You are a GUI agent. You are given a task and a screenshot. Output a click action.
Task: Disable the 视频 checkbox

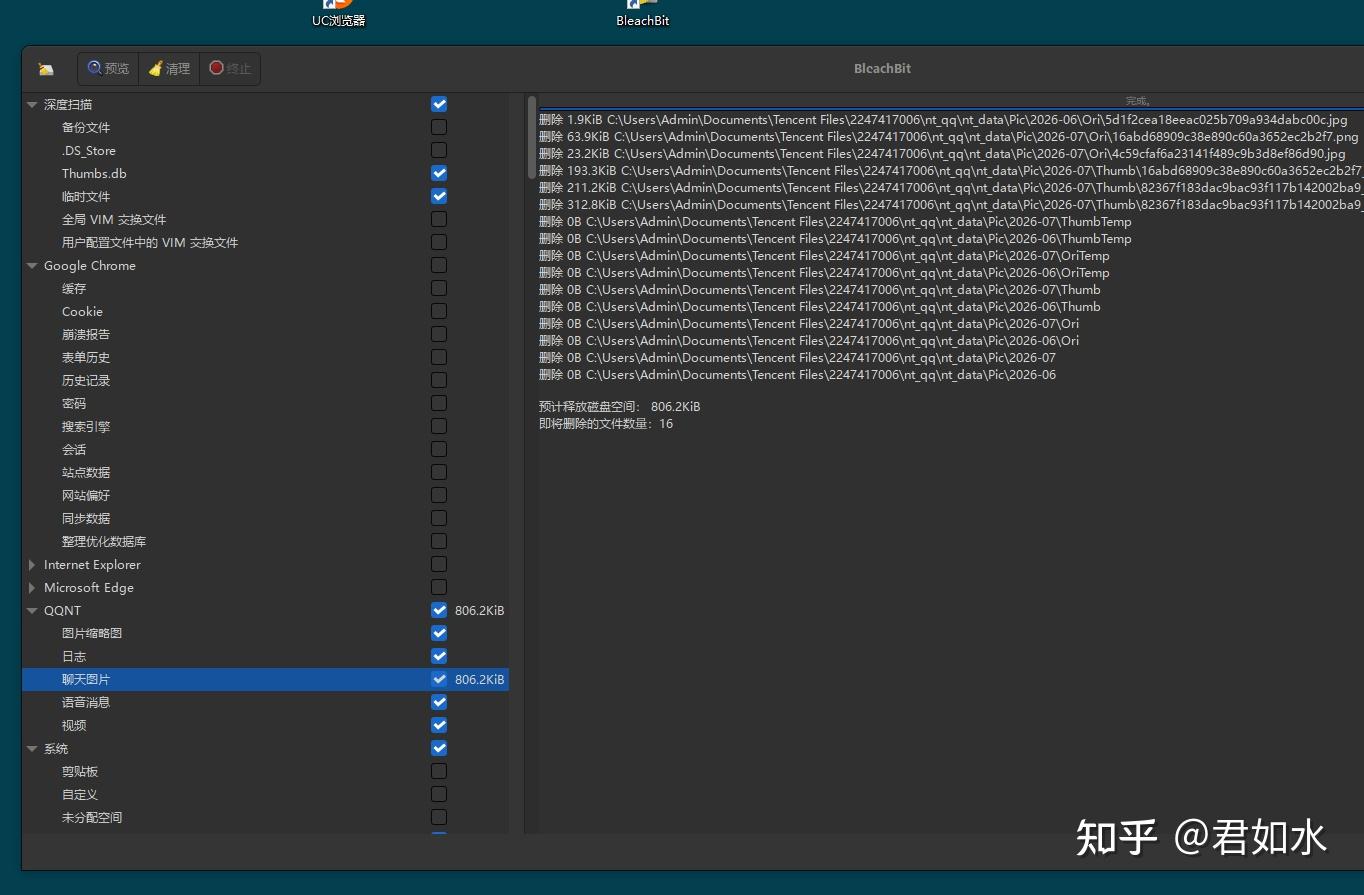[x=439, y=725]
